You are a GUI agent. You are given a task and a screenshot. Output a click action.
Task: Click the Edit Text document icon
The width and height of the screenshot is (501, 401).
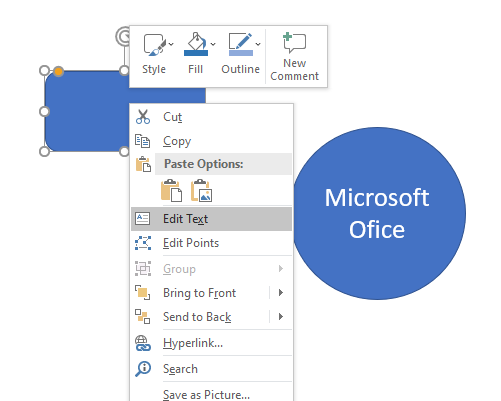click(143, 219)
